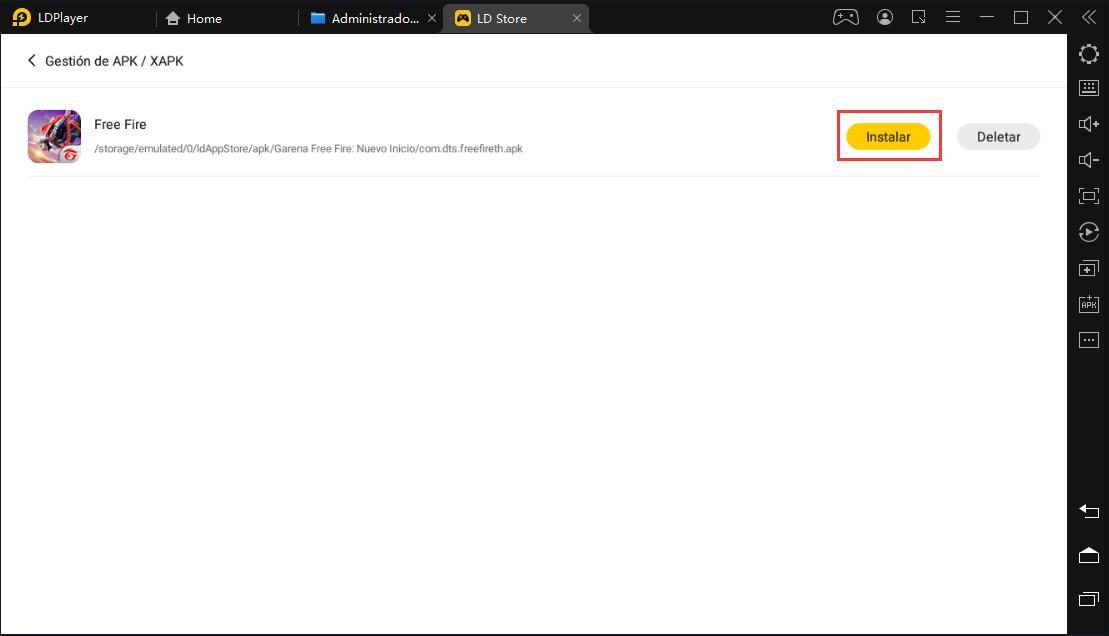Decrease volume using sidebar icon
Screen dimensions: 1109x636
click(x=1088, y=160)
